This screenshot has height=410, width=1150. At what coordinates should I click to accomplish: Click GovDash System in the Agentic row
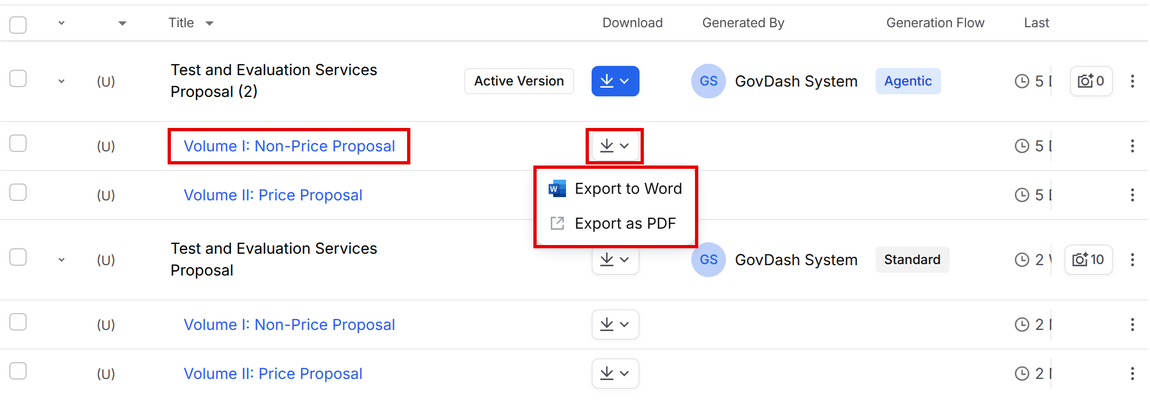click(796, 81)
